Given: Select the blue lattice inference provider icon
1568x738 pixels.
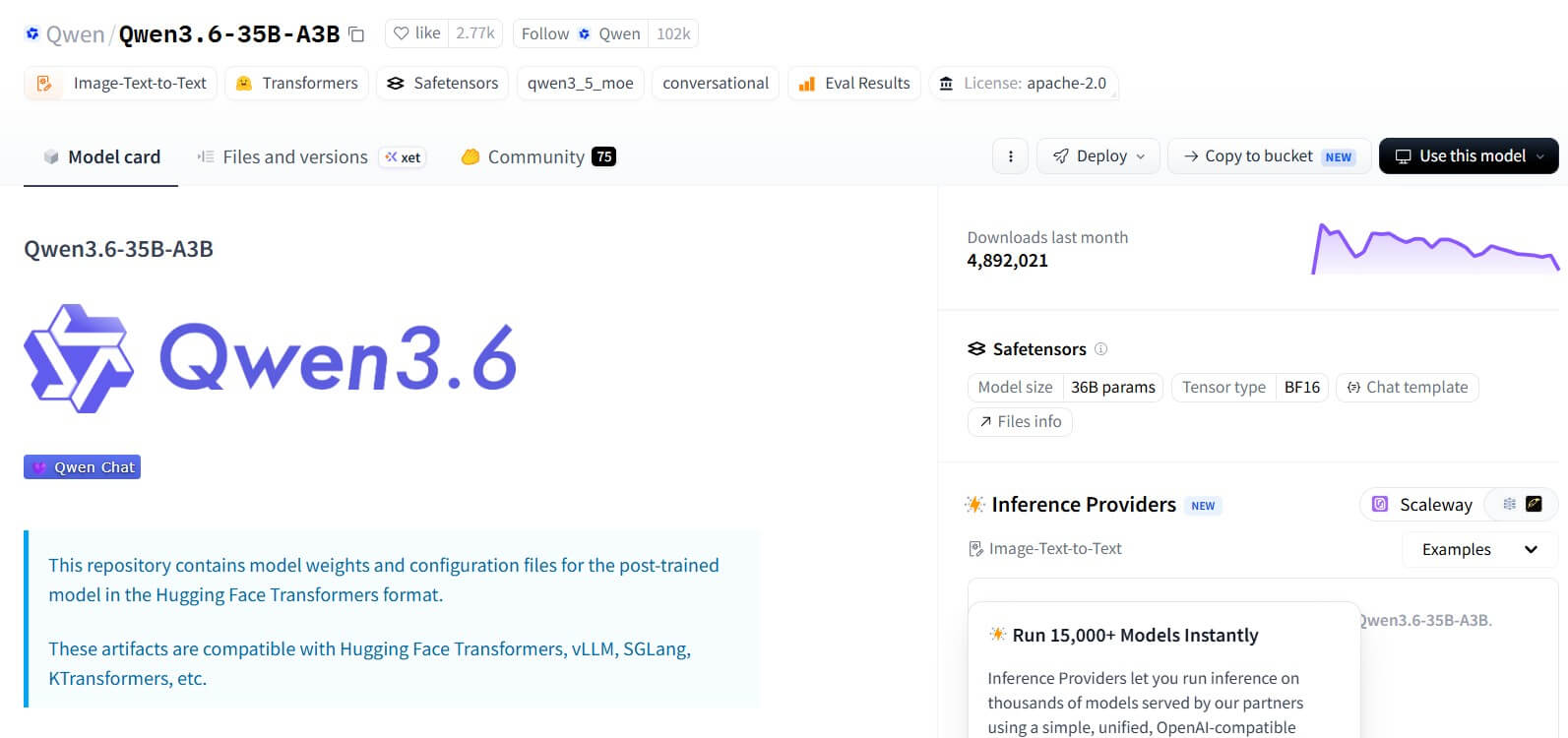Looking at the screenshot, I should coord(1509,504).
